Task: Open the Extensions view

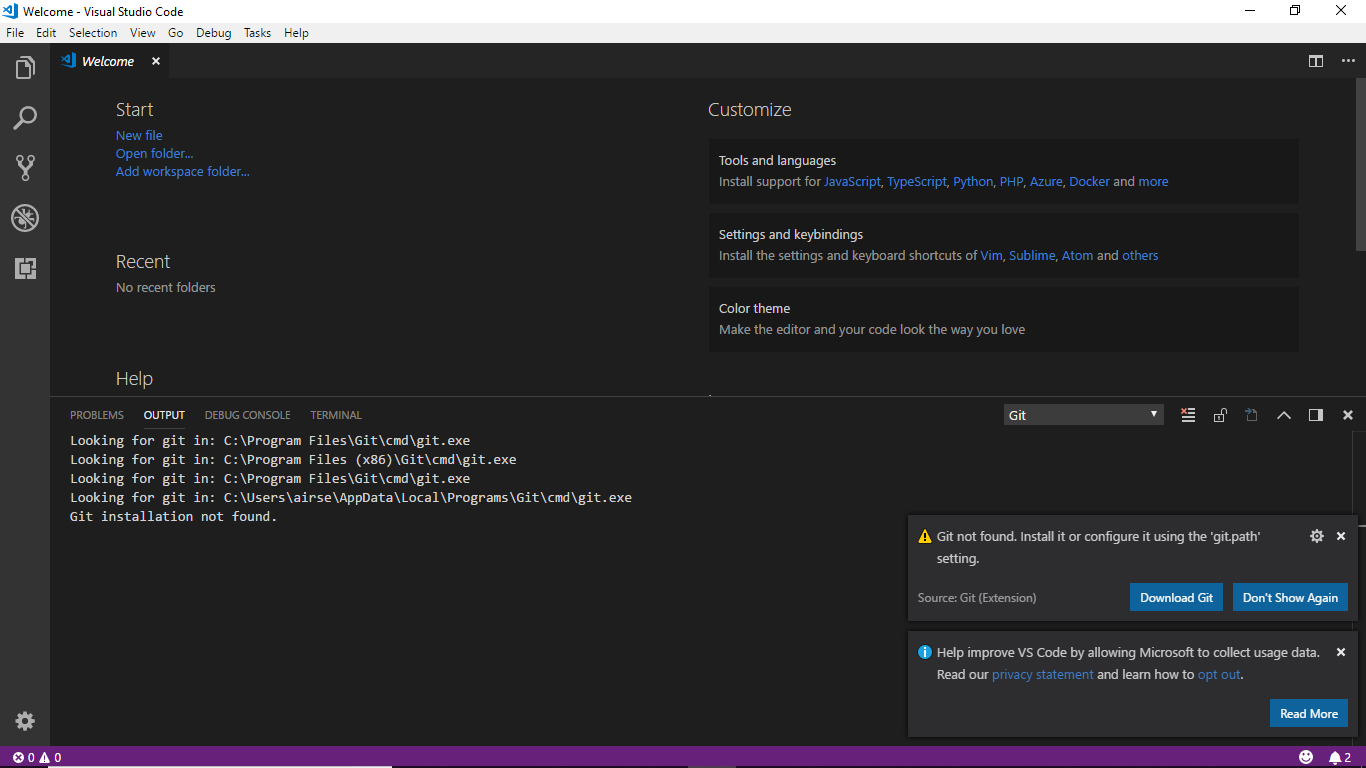Action: (25, 268)
